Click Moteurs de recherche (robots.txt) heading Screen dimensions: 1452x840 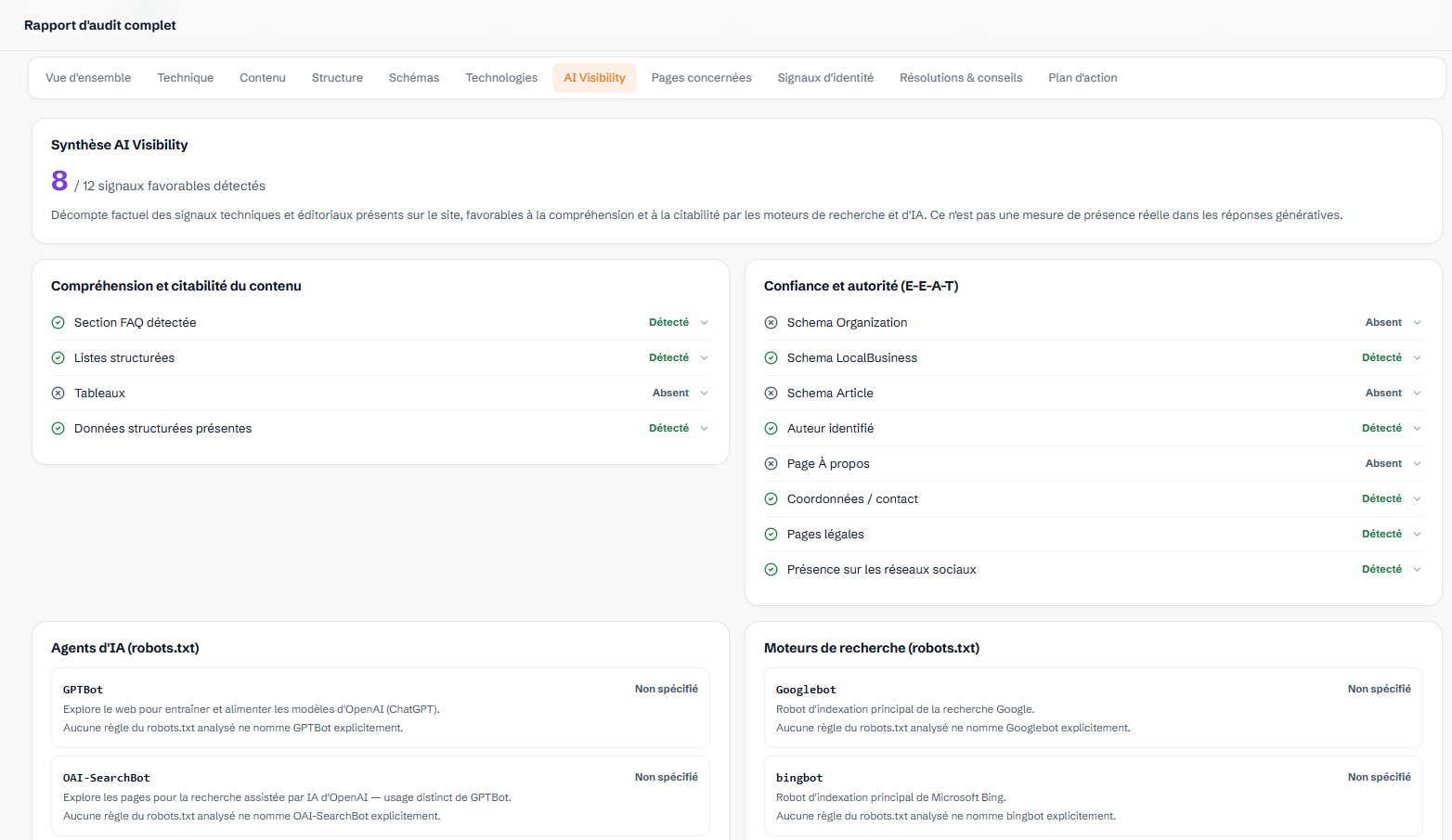[872, 648]
